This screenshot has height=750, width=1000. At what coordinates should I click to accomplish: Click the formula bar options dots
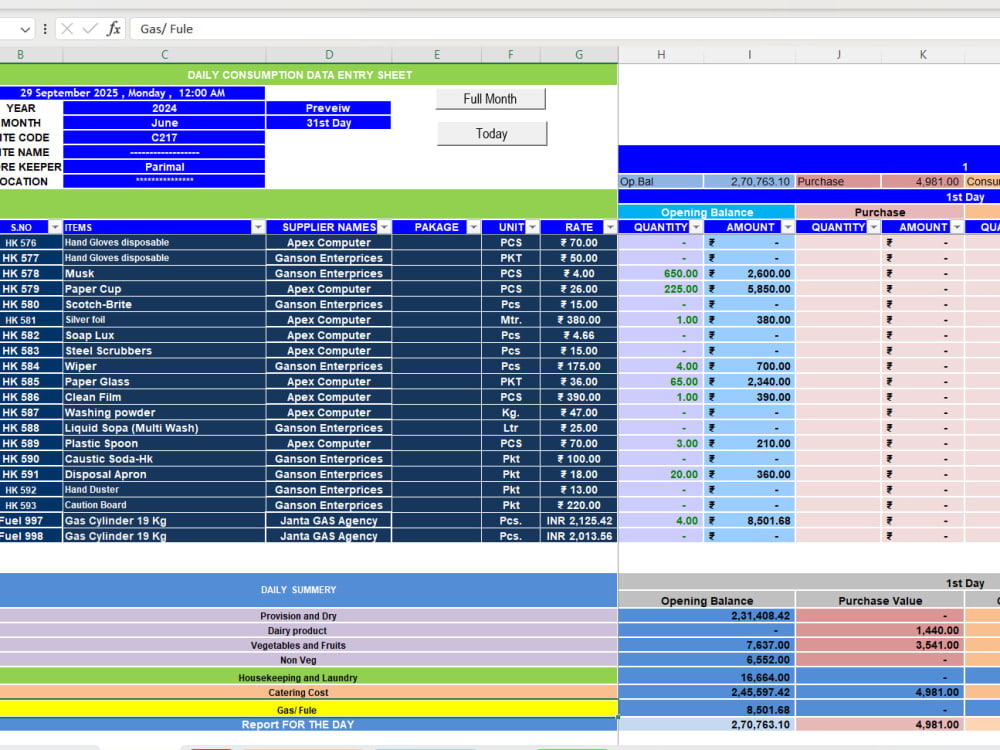tap(45, 29)
